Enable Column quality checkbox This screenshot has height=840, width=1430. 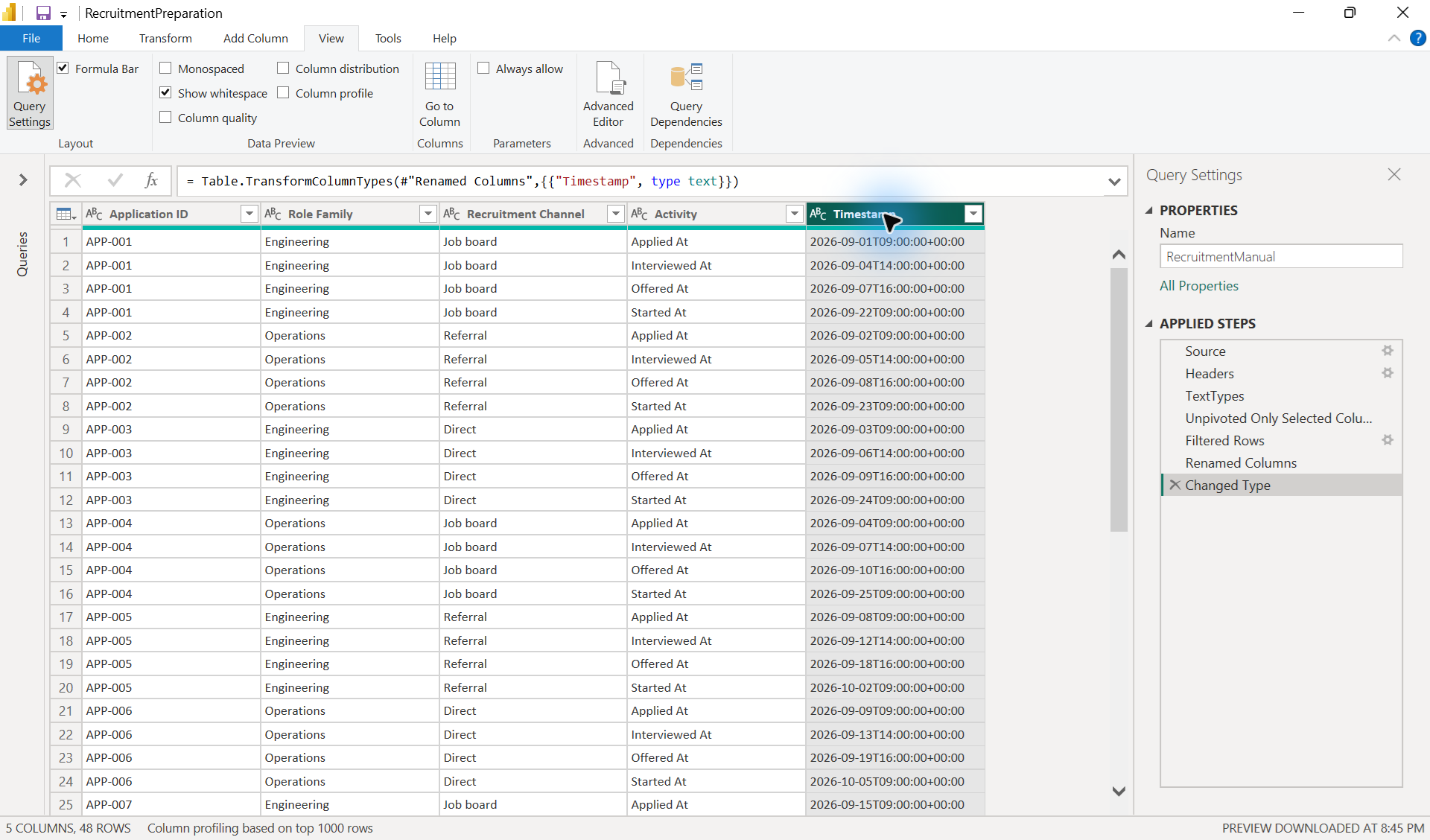165,118
